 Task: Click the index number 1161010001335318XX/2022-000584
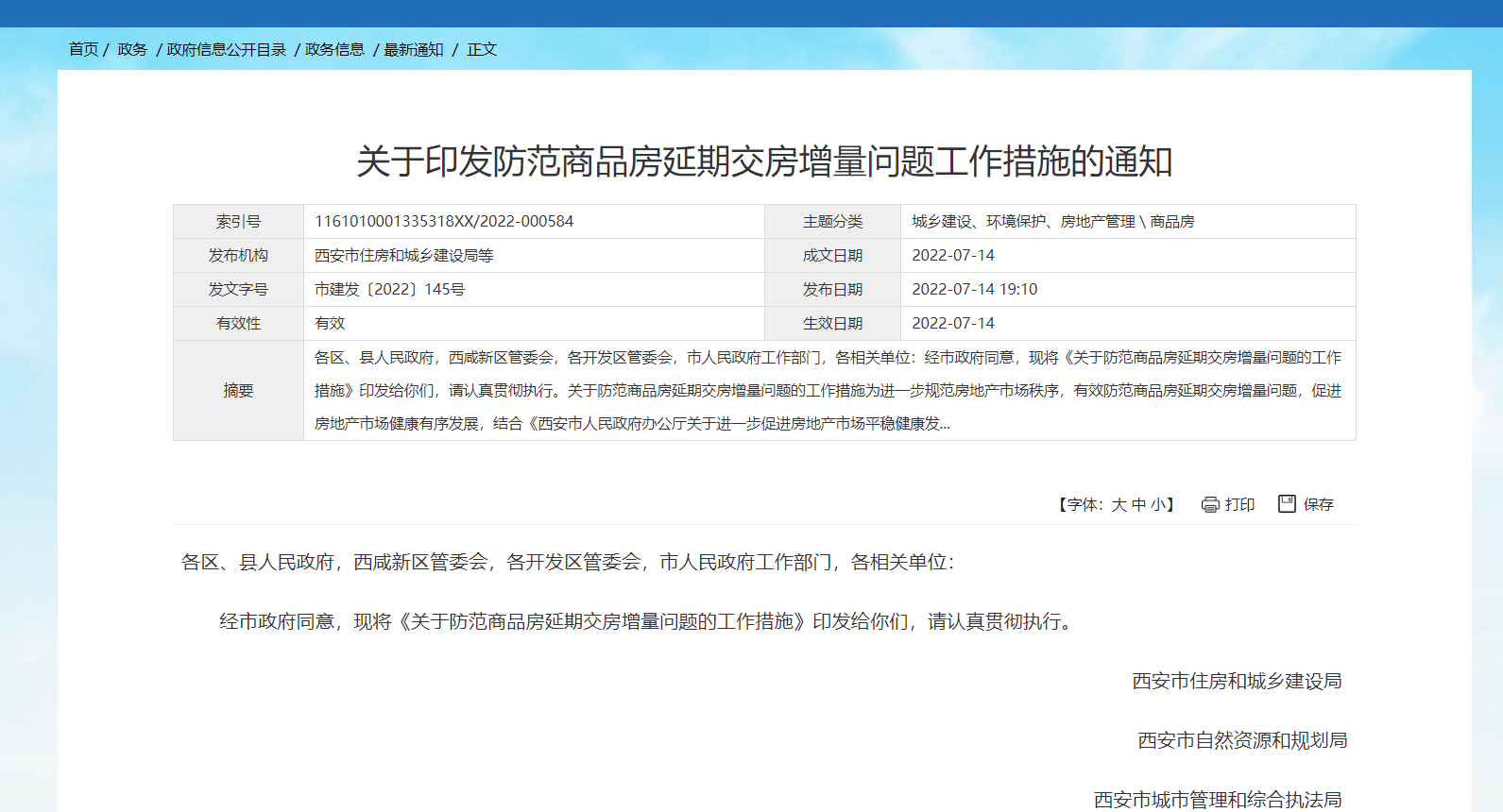click(x=444, y=221)
